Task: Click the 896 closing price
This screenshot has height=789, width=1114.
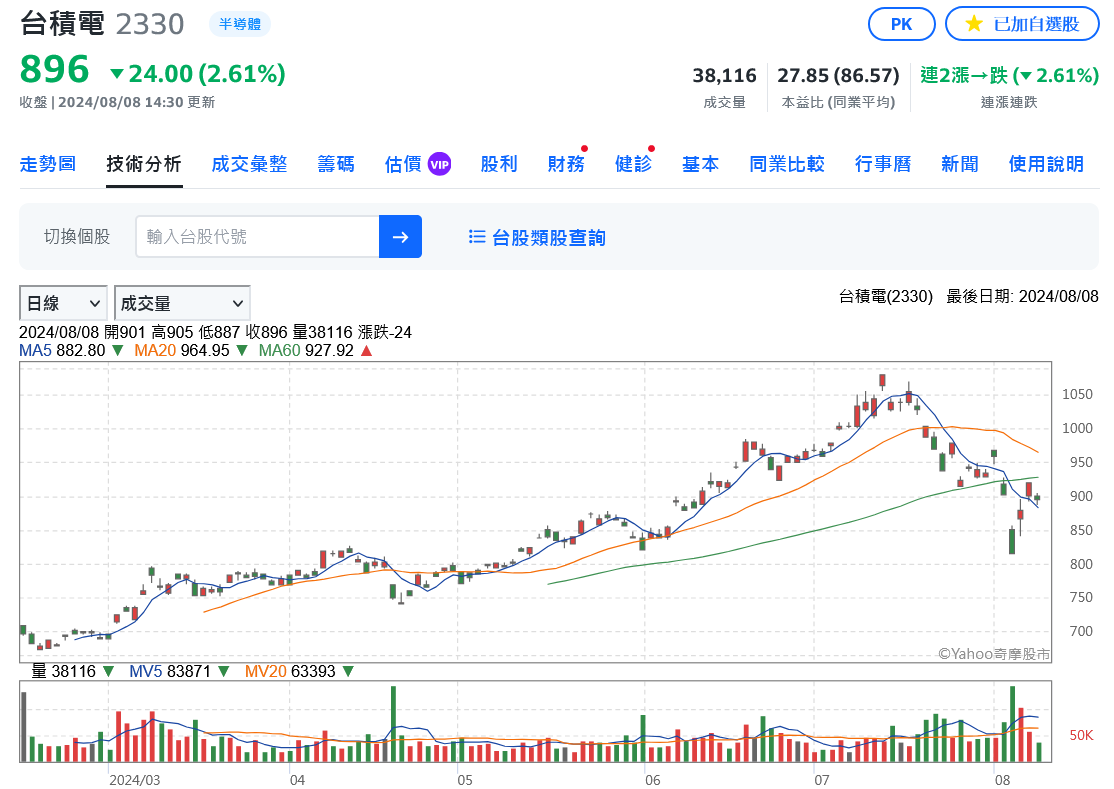Action: click(x=55, y=70)
